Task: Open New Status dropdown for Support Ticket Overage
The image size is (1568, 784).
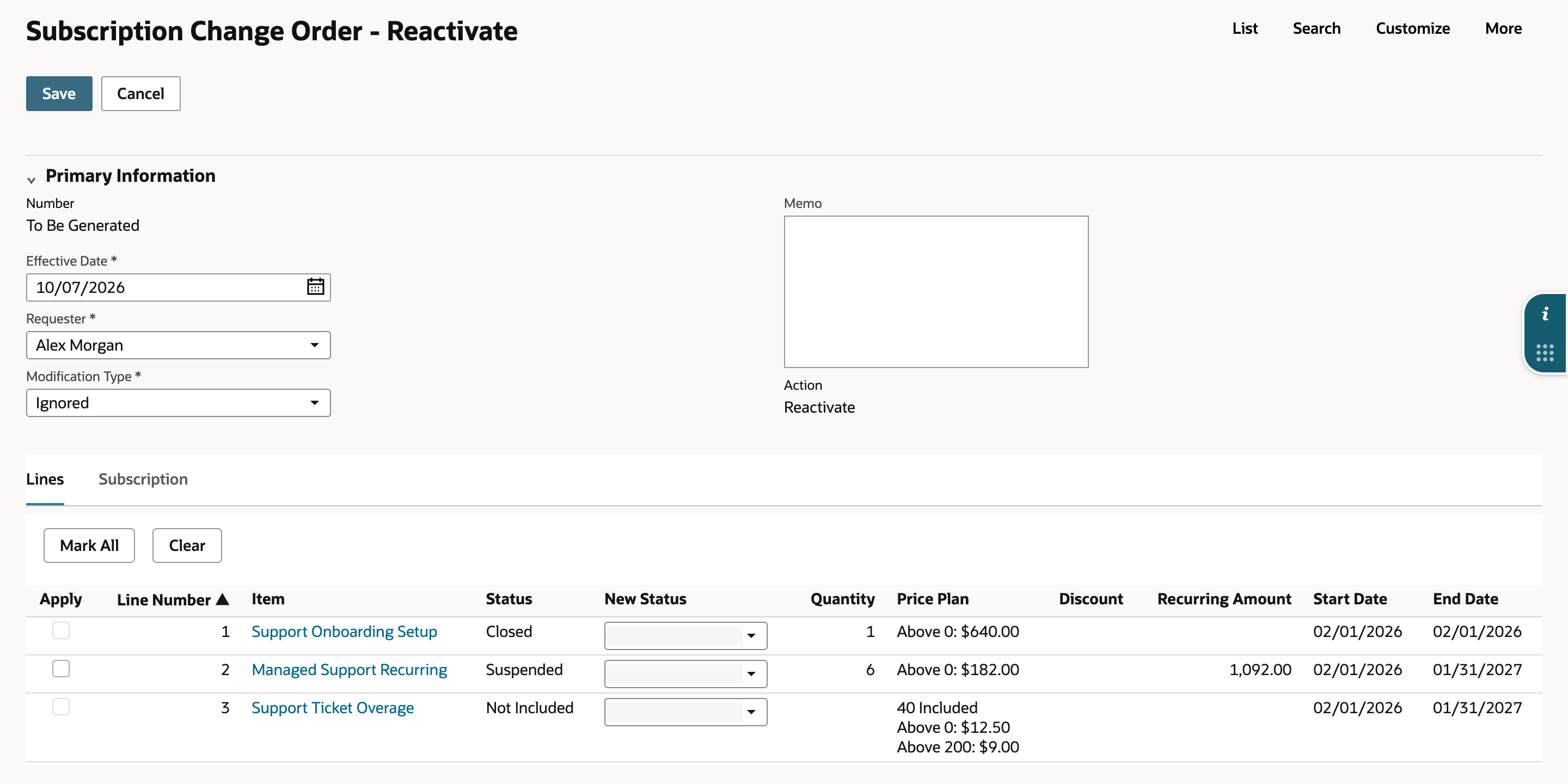Action: click(685, 712)
